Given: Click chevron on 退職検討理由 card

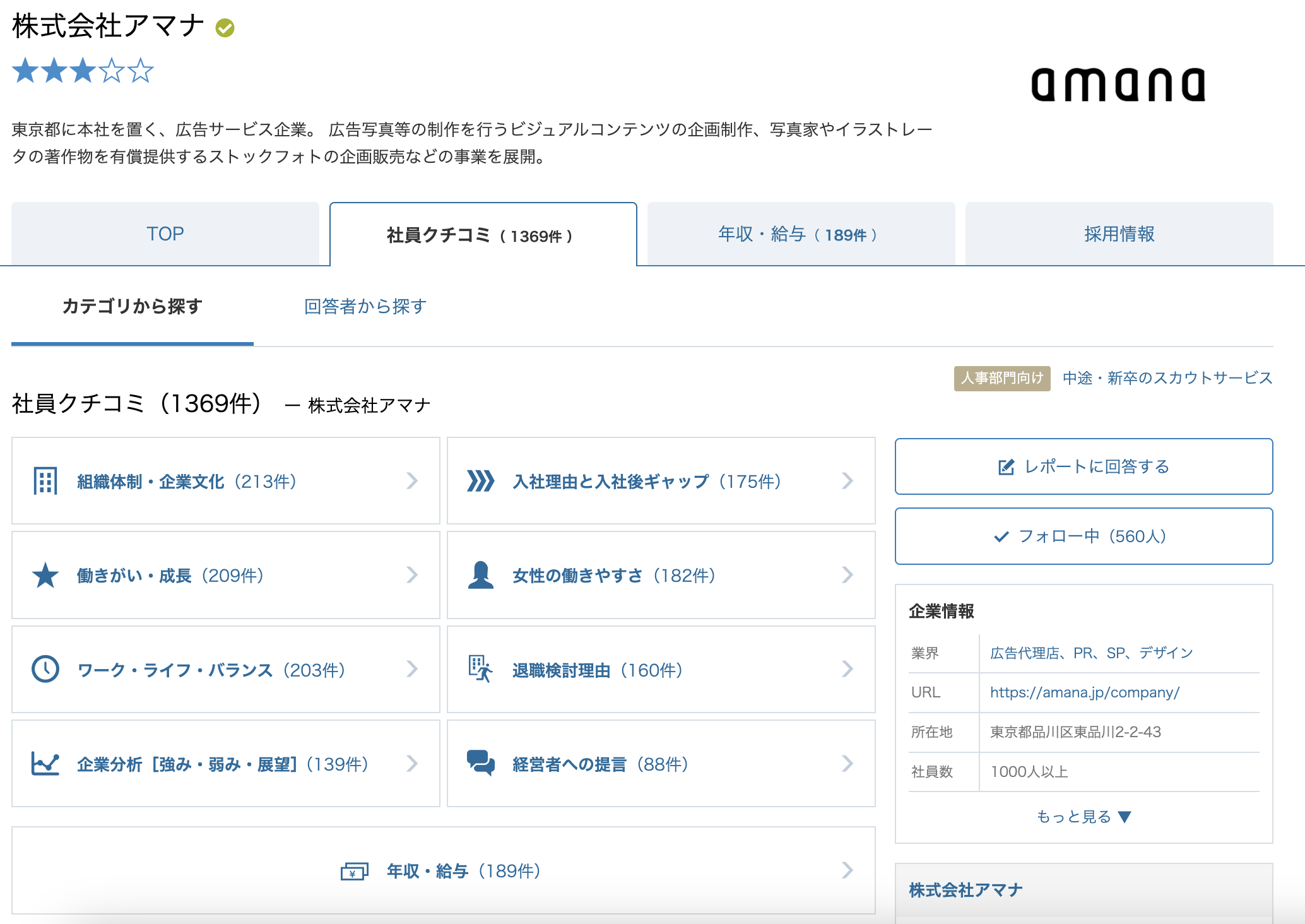Looking at the screenshot, I should [847, 669].
